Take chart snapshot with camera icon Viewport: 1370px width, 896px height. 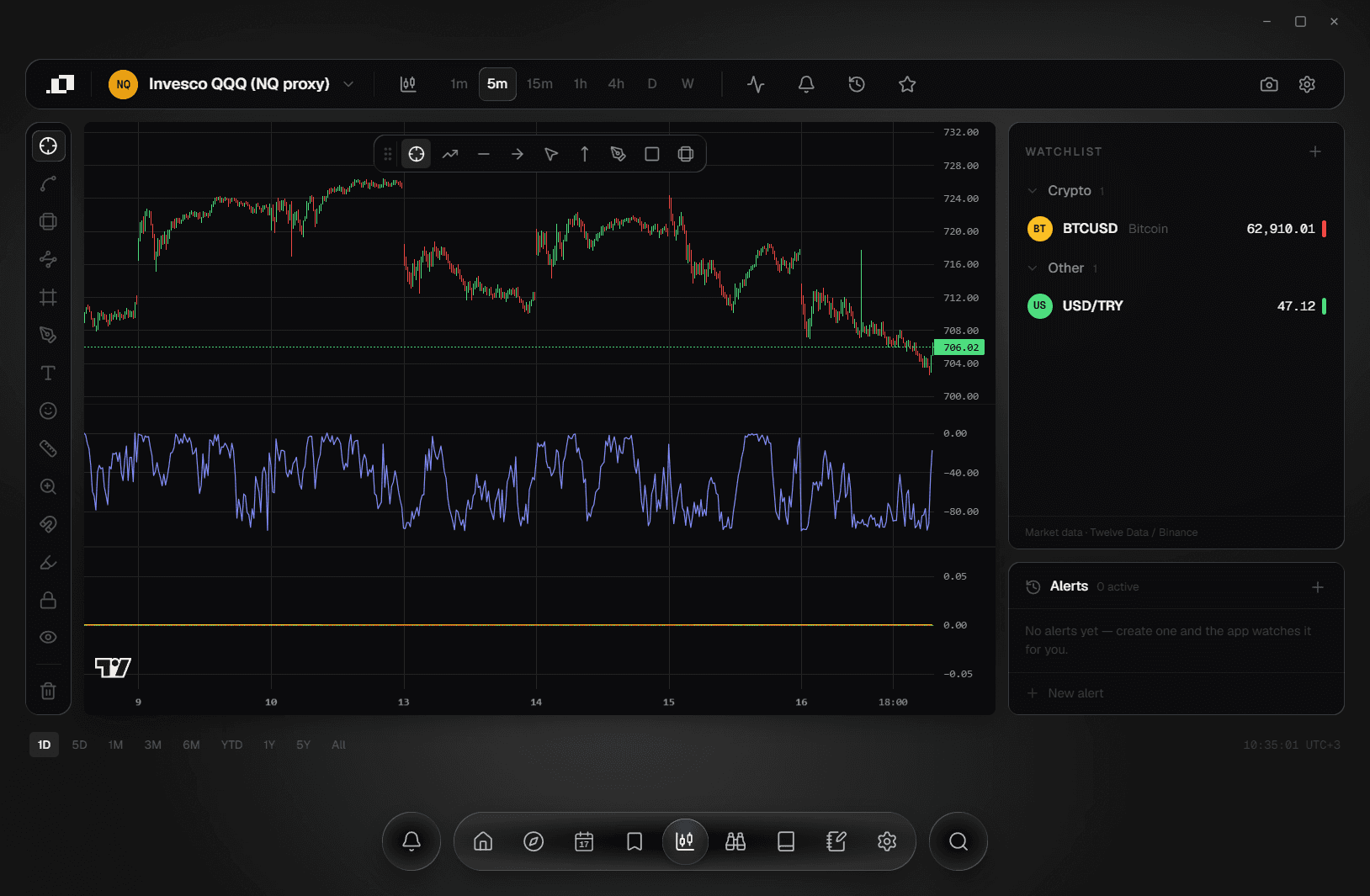click(1269, 84)
